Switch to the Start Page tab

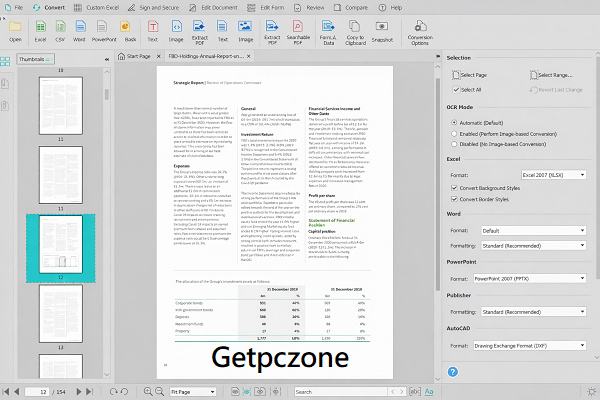pyautogui.click(x=135, y=56)
